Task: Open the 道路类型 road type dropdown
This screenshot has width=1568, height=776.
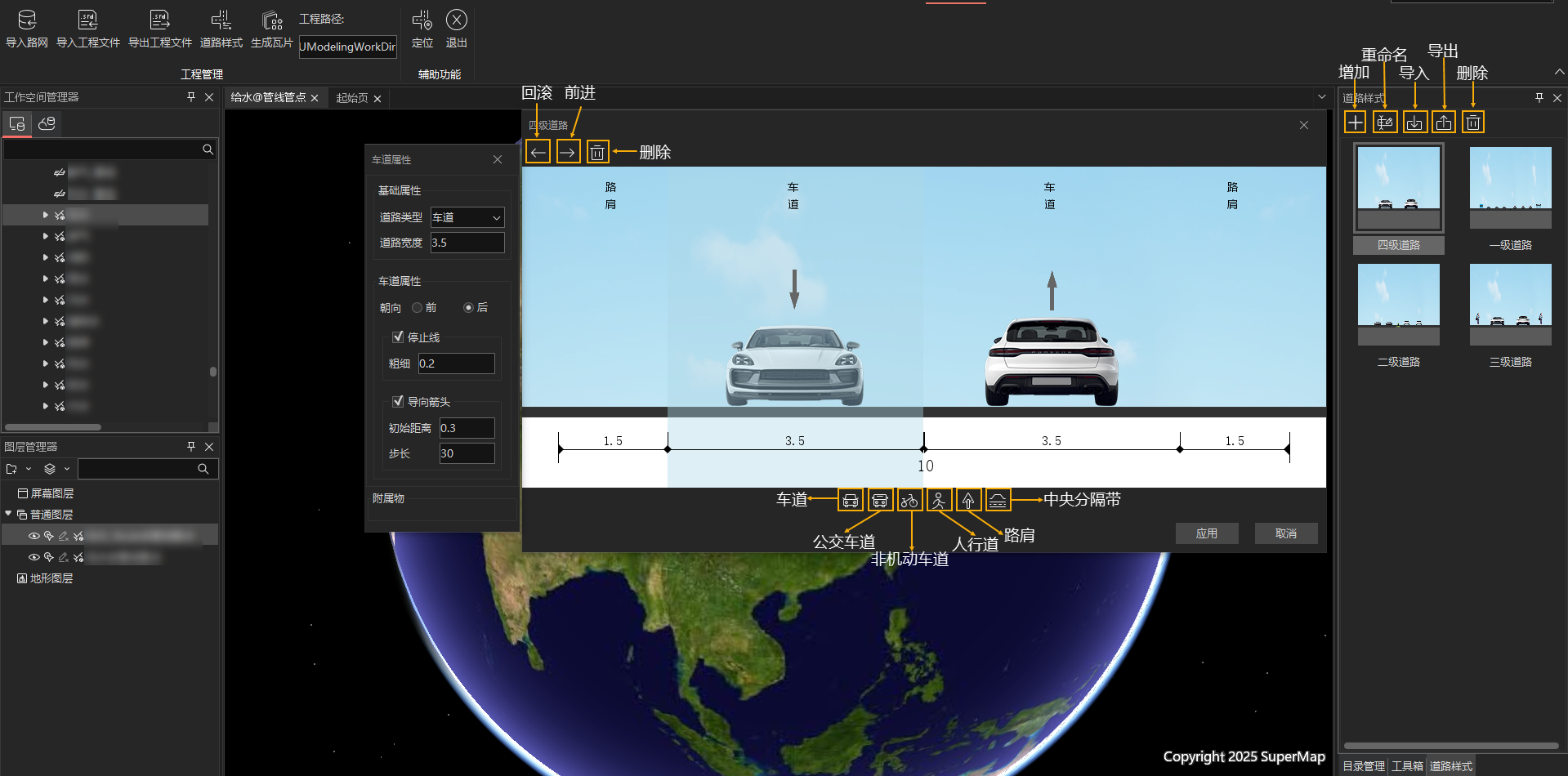Action: point(467,217)
